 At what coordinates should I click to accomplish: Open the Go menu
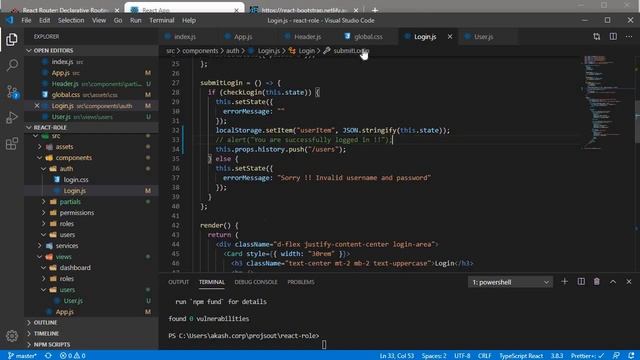click(118, 20)
